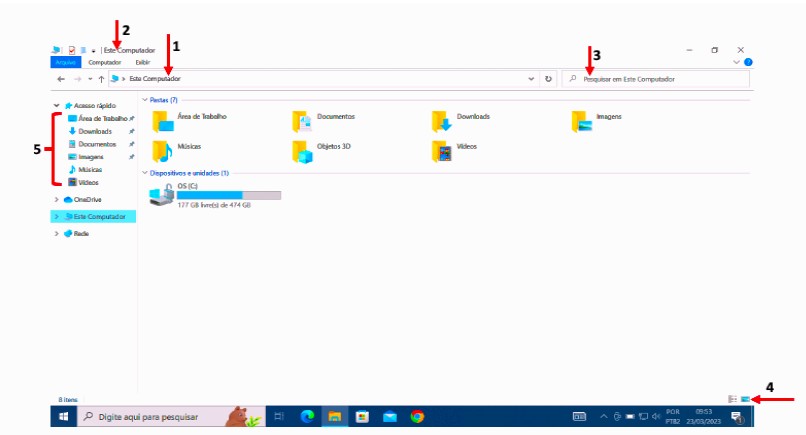Select the Vídeos folder icon in Pastas
The image size is (806, 435).
click(x=442, y=152)
